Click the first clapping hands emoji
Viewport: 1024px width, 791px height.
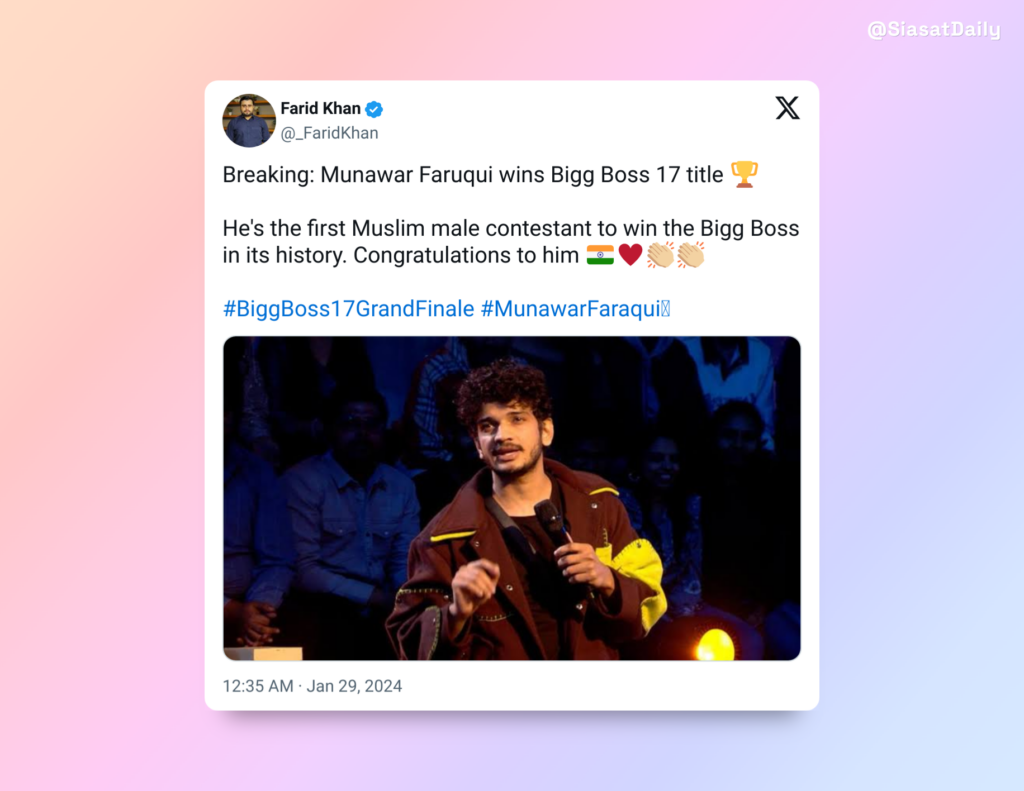point(660,255)
